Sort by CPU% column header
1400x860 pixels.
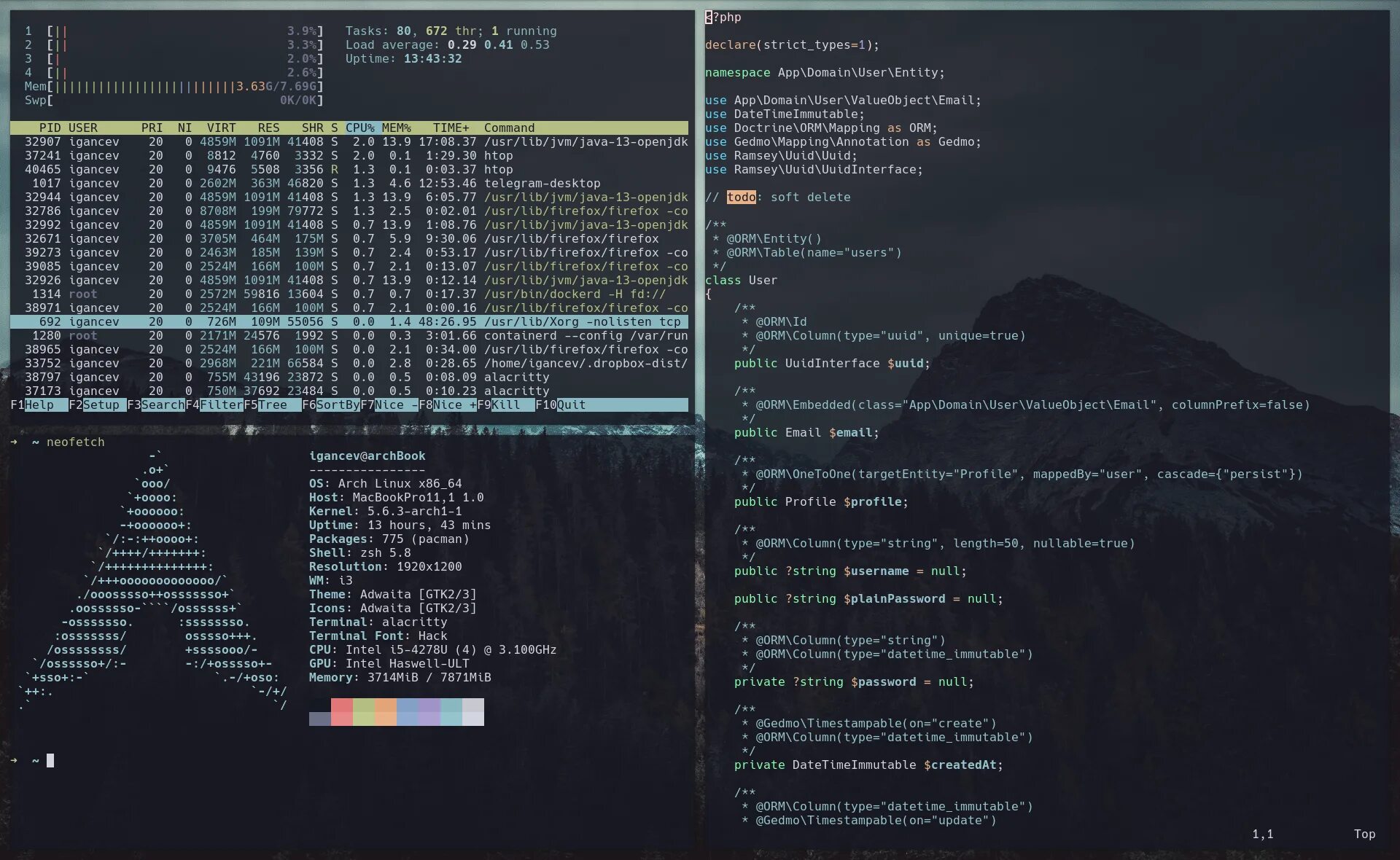pos(359,128)
